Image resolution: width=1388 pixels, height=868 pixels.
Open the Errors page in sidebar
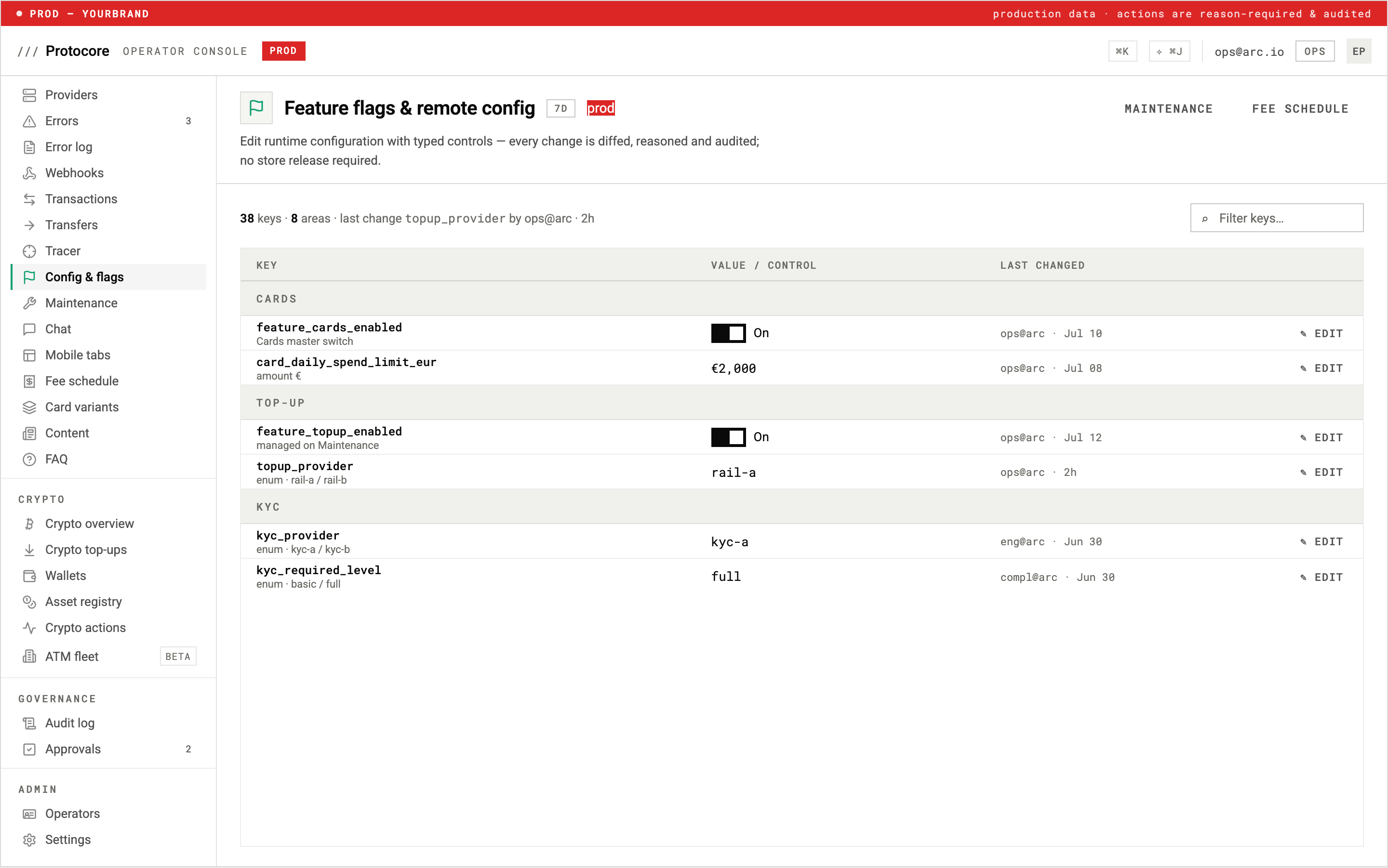click(x=108, y=121)
